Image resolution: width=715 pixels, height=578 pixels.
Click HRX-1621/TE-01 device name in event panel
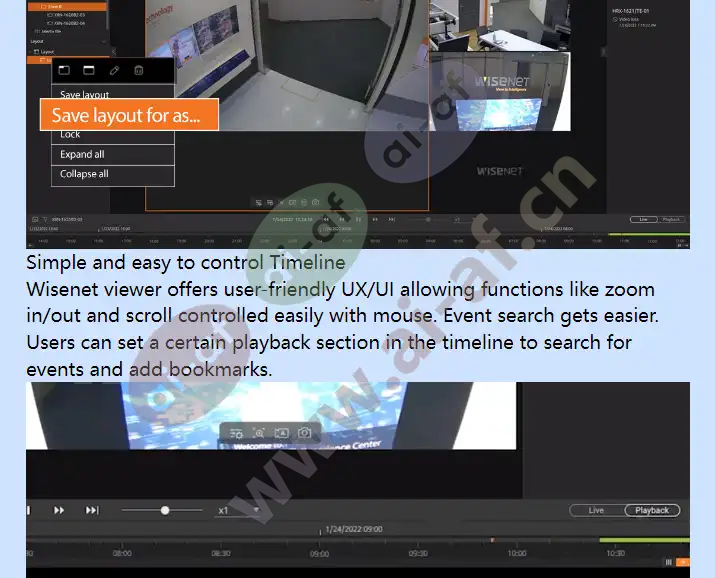[631, 10]
